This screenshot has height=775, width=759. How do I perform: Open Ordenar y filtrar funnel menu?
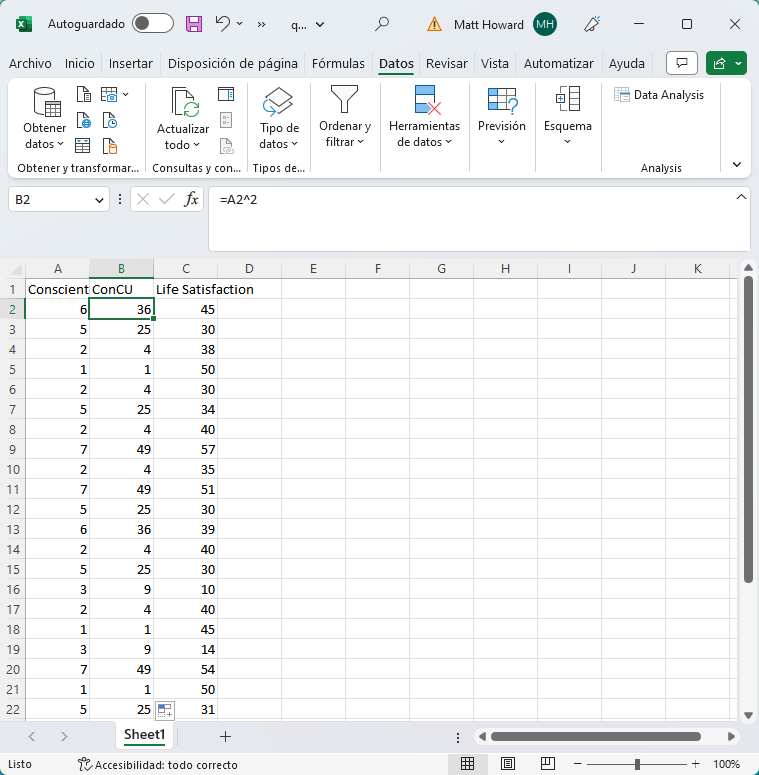[345, 118]
